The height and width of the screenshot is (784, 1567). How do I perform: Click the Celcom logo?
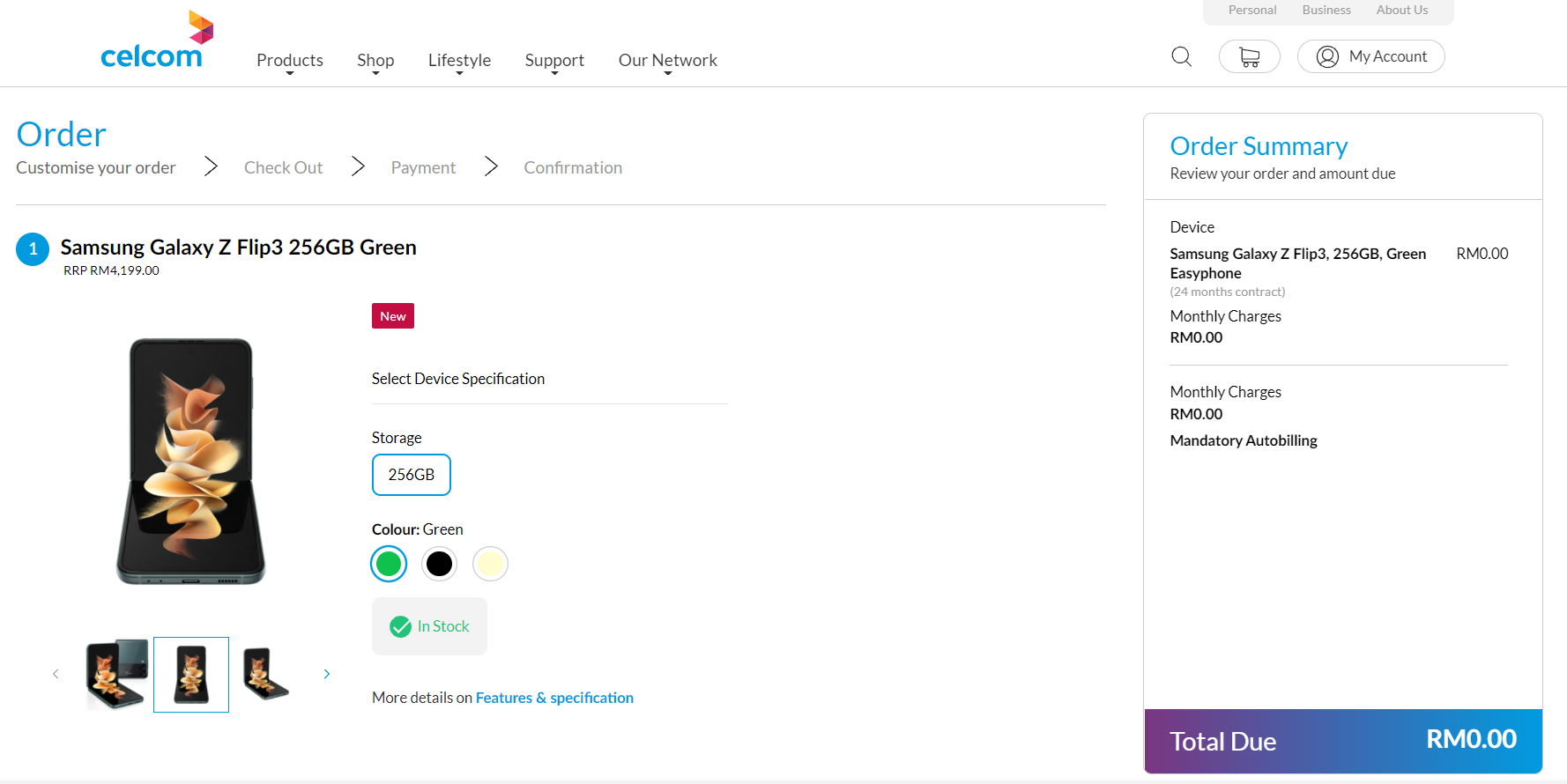pos(157,41)
